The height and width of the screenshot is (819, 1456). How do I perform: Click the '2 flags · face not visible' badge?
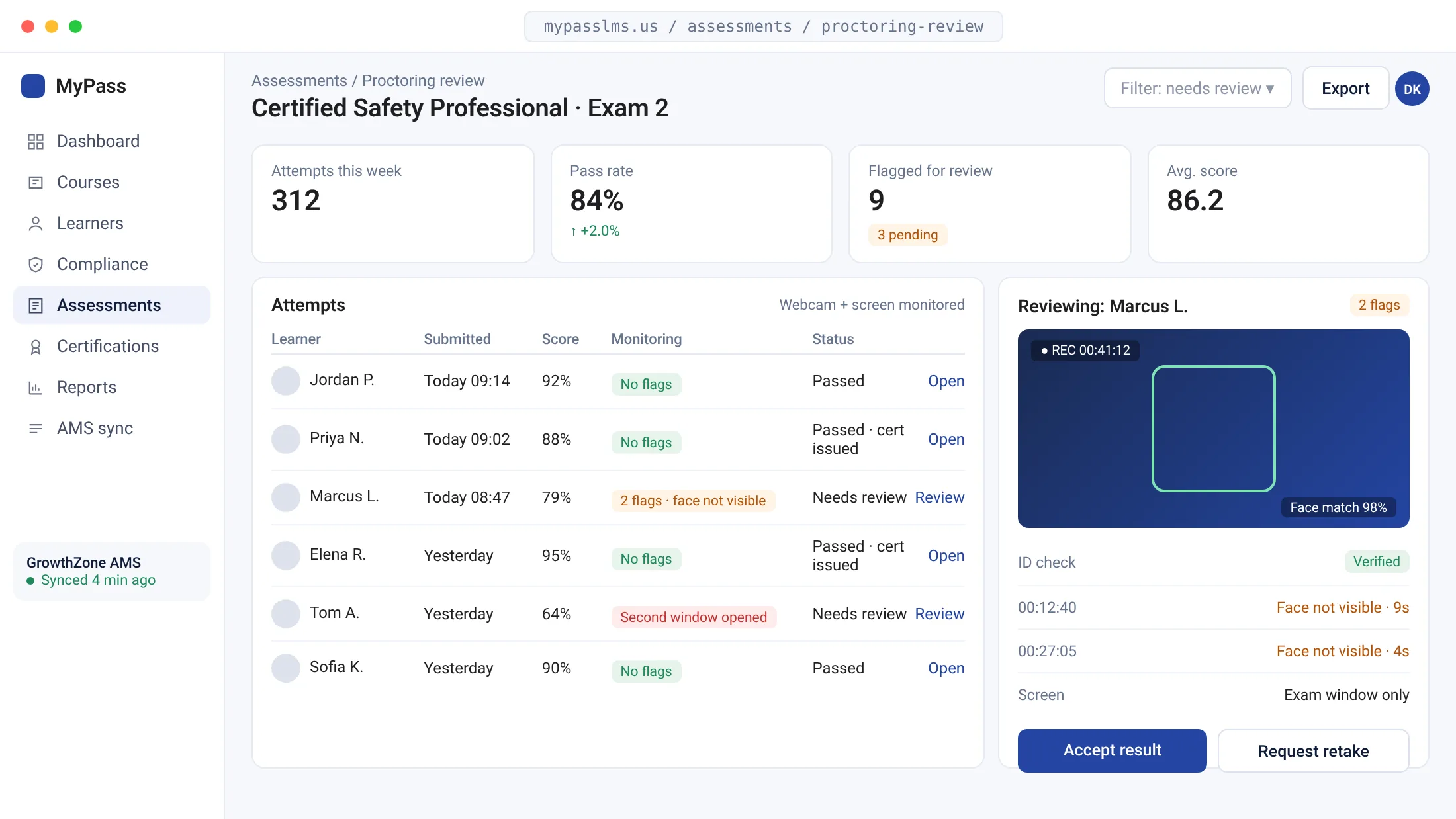click(x=693, y=501)
